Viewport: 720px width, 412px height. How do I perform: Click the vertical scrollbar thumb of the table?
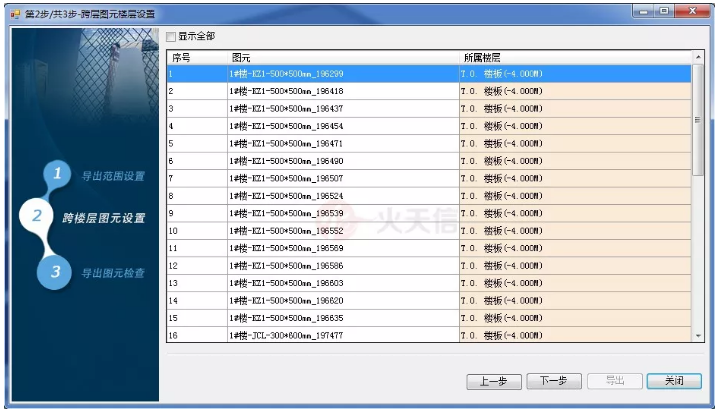(x=698, y=119)
